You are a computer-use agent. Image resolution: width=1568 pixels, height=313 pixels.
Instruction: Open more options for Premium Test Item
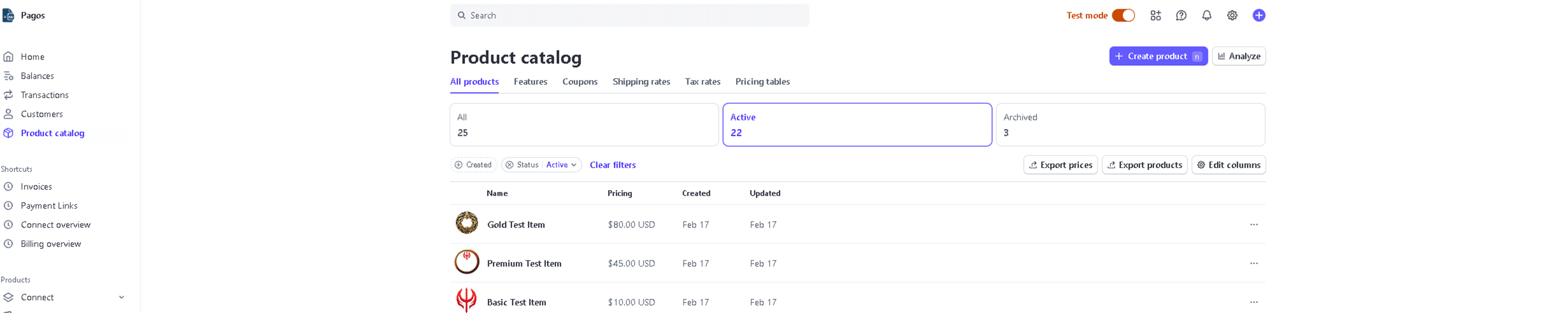point(1254,264)
